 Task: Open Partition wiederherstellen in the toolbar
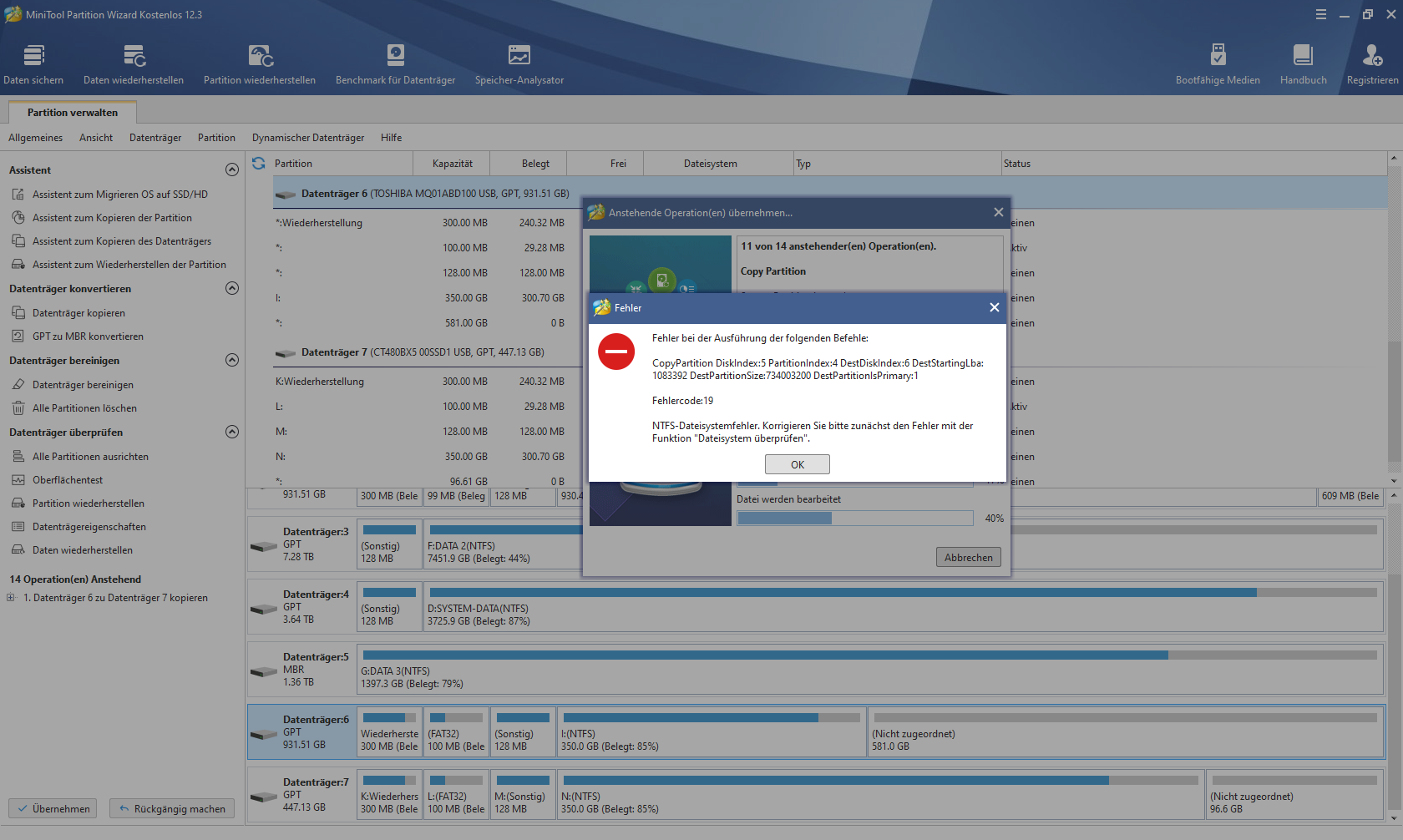tap(260, 64)
